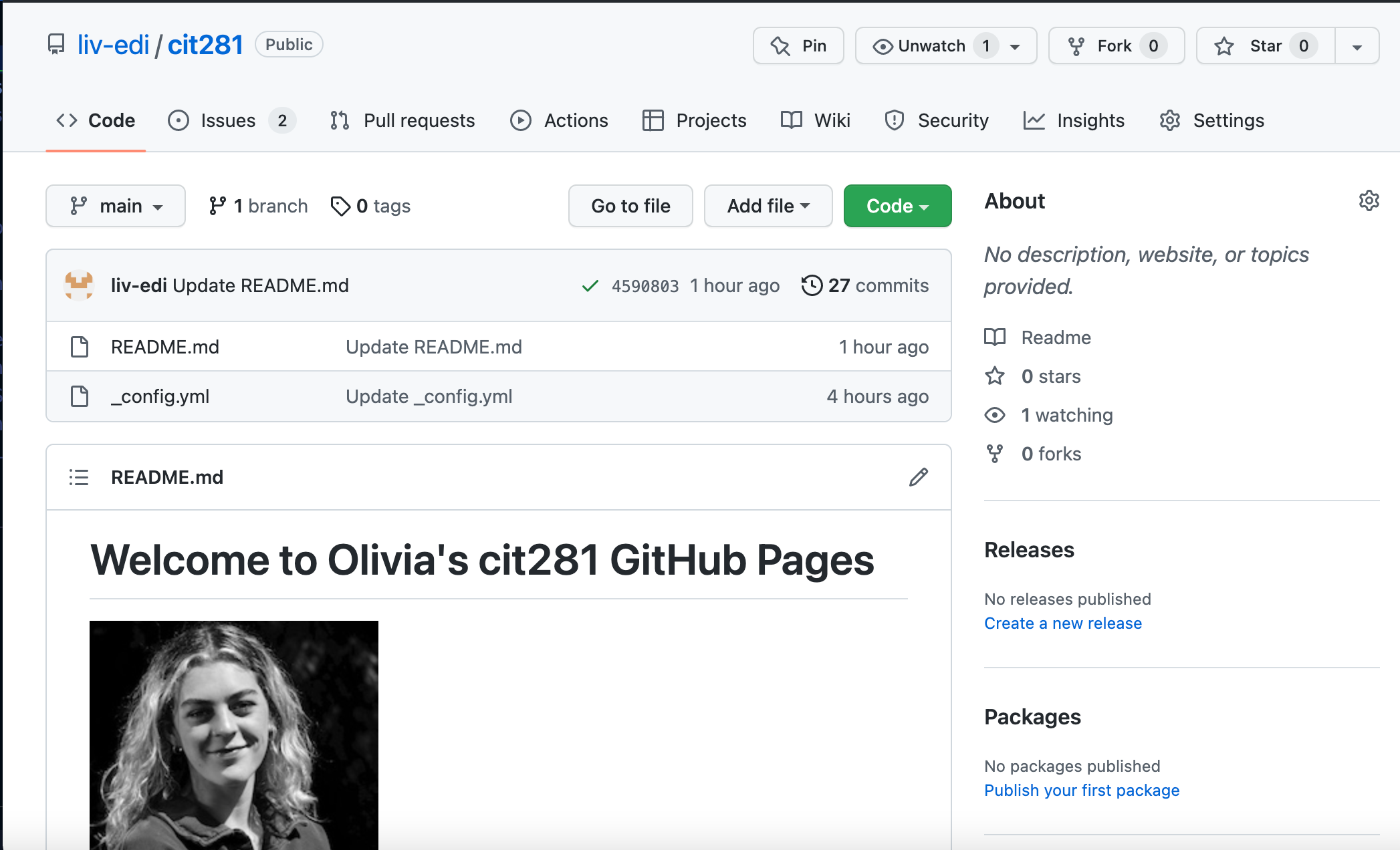Viewport: 1400px width, 850px height.
Task: Click the Releases heading
Action: (x=1030, y=550)
